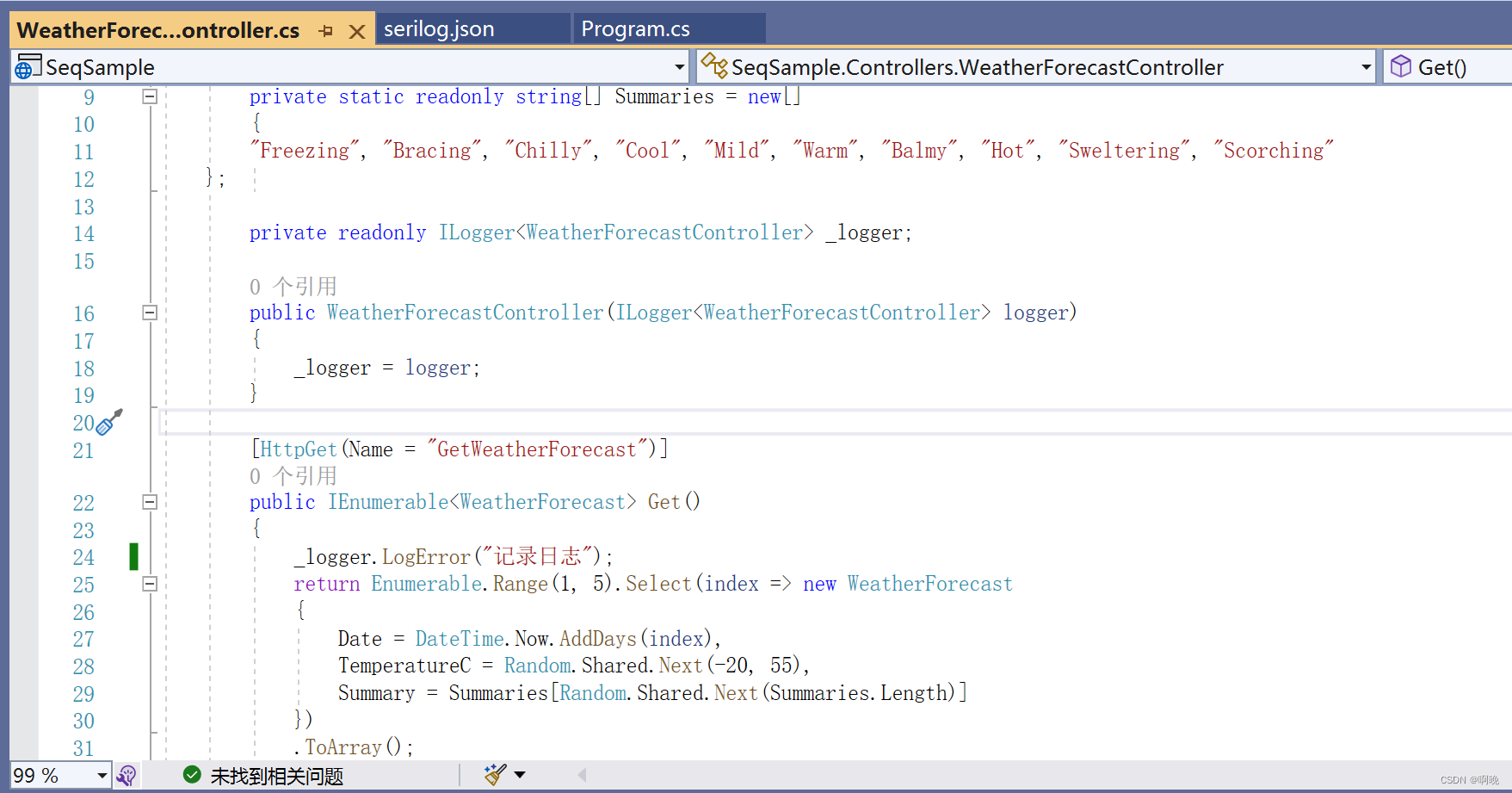Screen dimensions: 1512x793
Task: Click "GetWeatherForecast" route name string
Action: click(537, 449)
